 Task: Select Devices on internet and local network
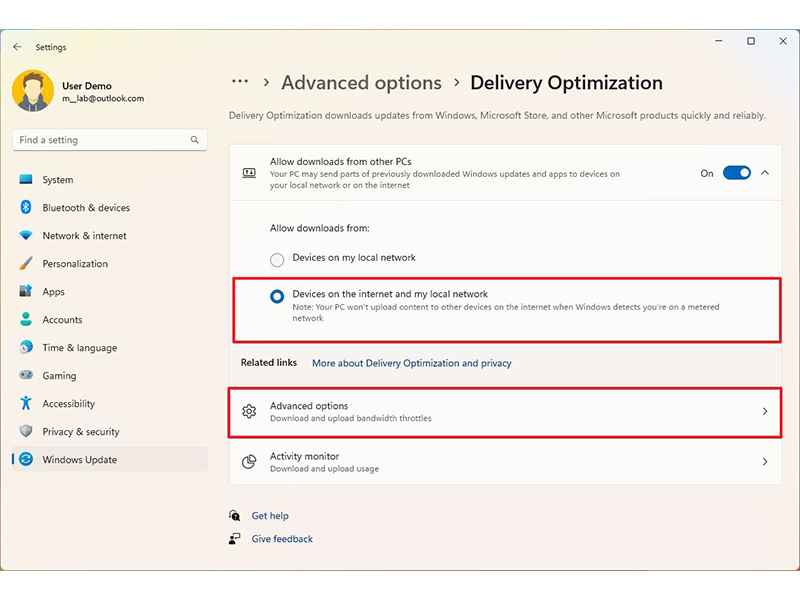tap(277, 296)
